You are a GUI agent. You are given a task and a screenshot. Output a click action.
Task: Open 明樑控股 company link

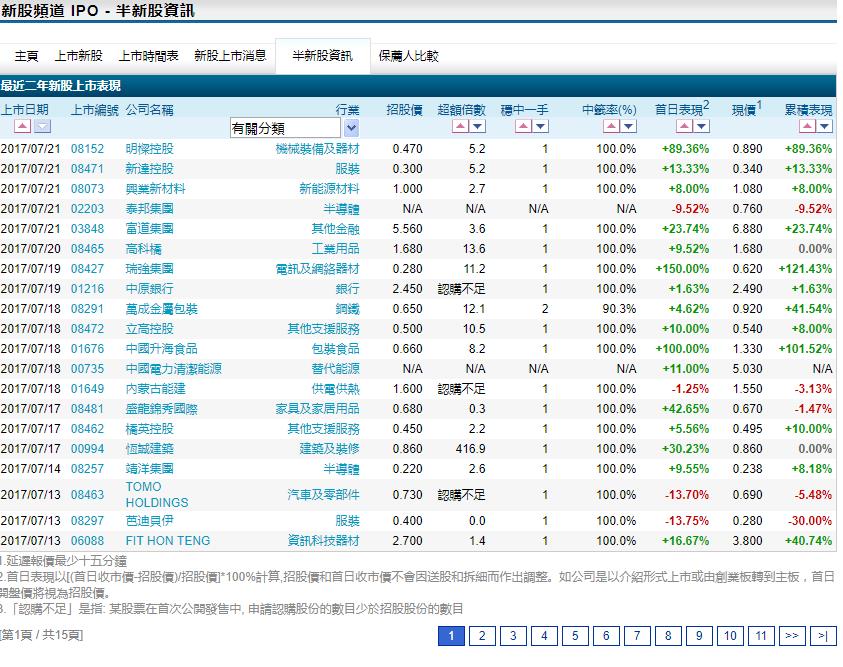(x=149, y=149)
